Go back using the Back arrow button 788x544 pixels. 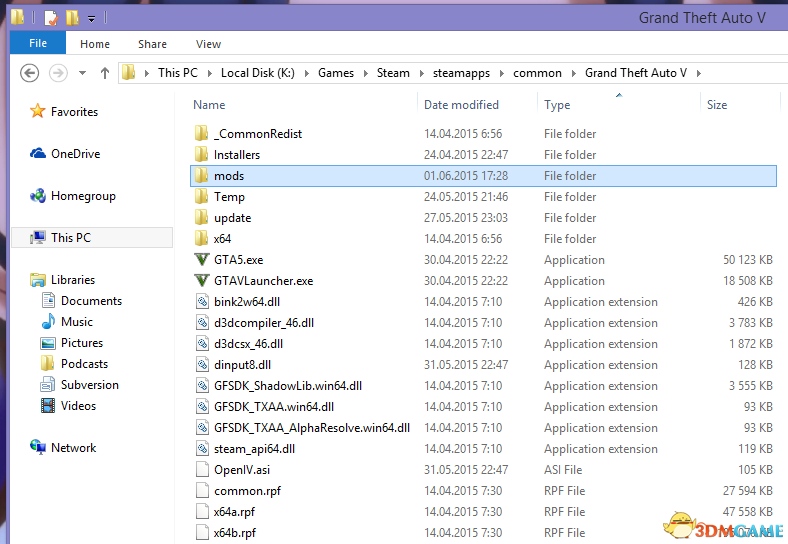click(x=30, y=73)
